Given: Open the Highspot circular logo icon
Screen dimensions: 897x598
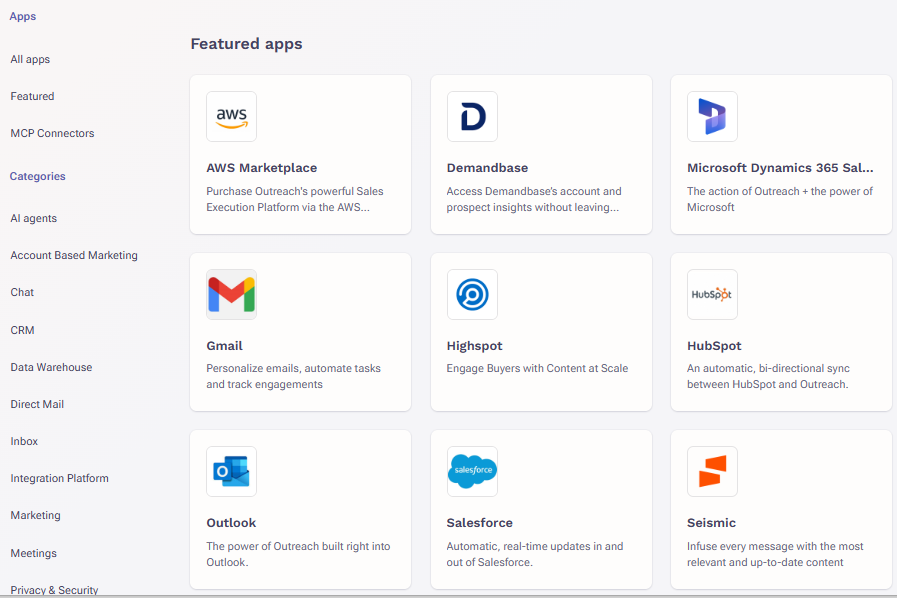Looking at the screenshot, I should coord(472,295).
